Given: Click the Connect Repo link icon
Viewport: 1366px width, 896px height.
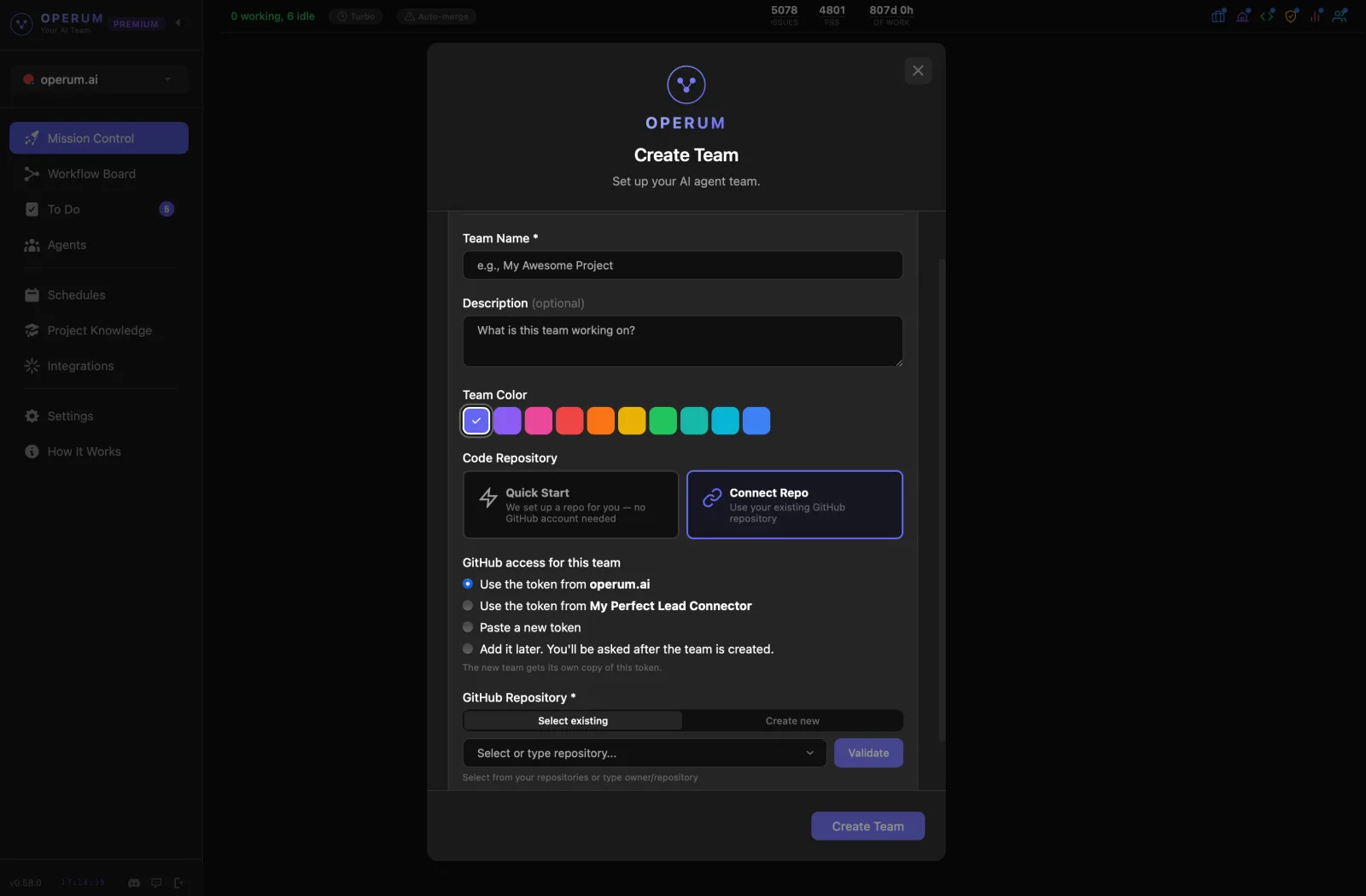Looking at the screenshot, I should point(712,497).
